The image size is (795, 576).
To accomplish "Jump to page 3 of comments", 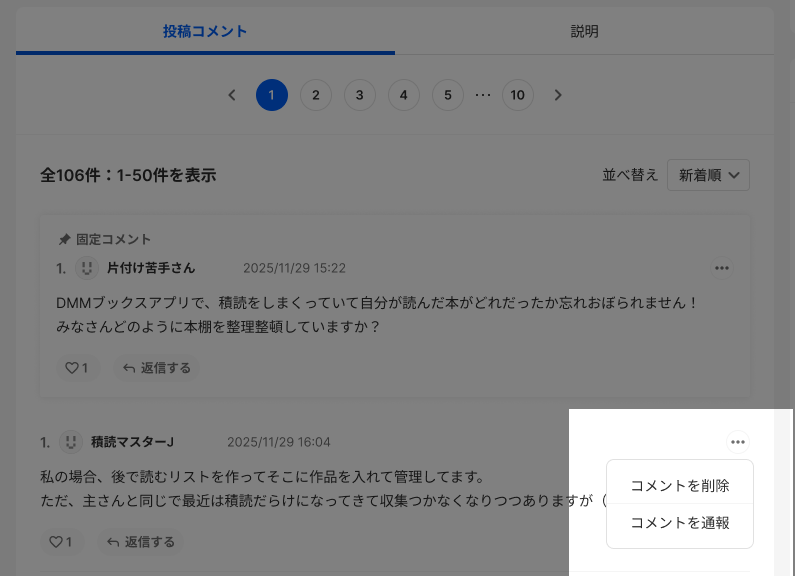I will click(360, 95).
